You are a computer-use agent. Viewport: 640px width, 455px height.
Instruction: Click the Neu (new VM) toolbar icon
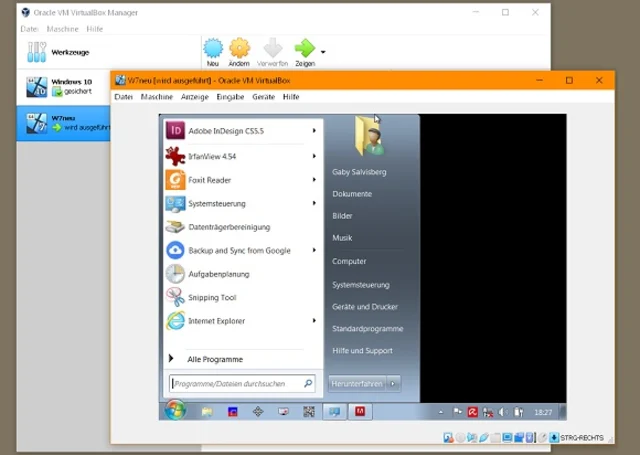[213, 49]
